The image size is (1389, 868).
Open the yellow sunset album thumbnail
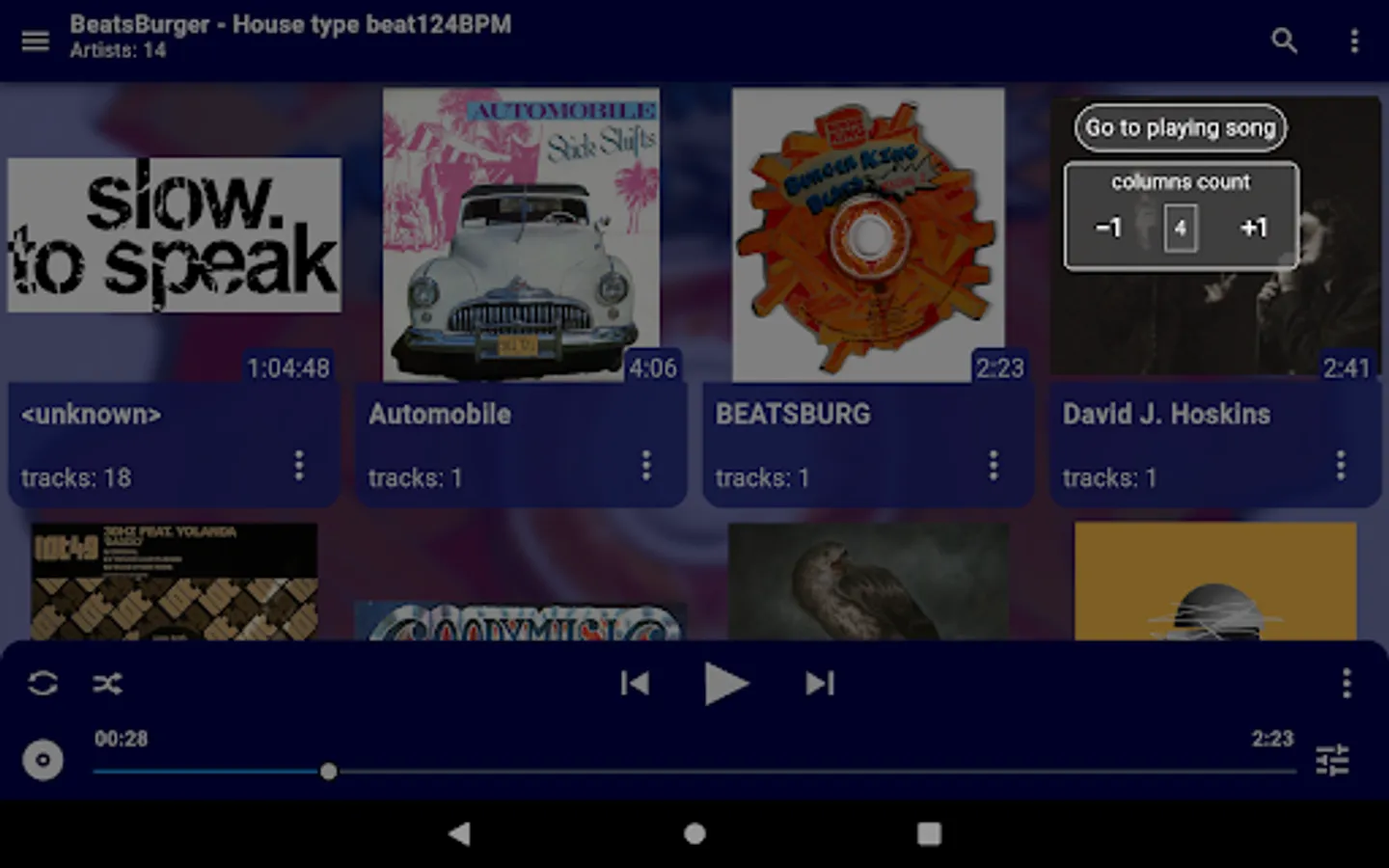click(1215, 582)
